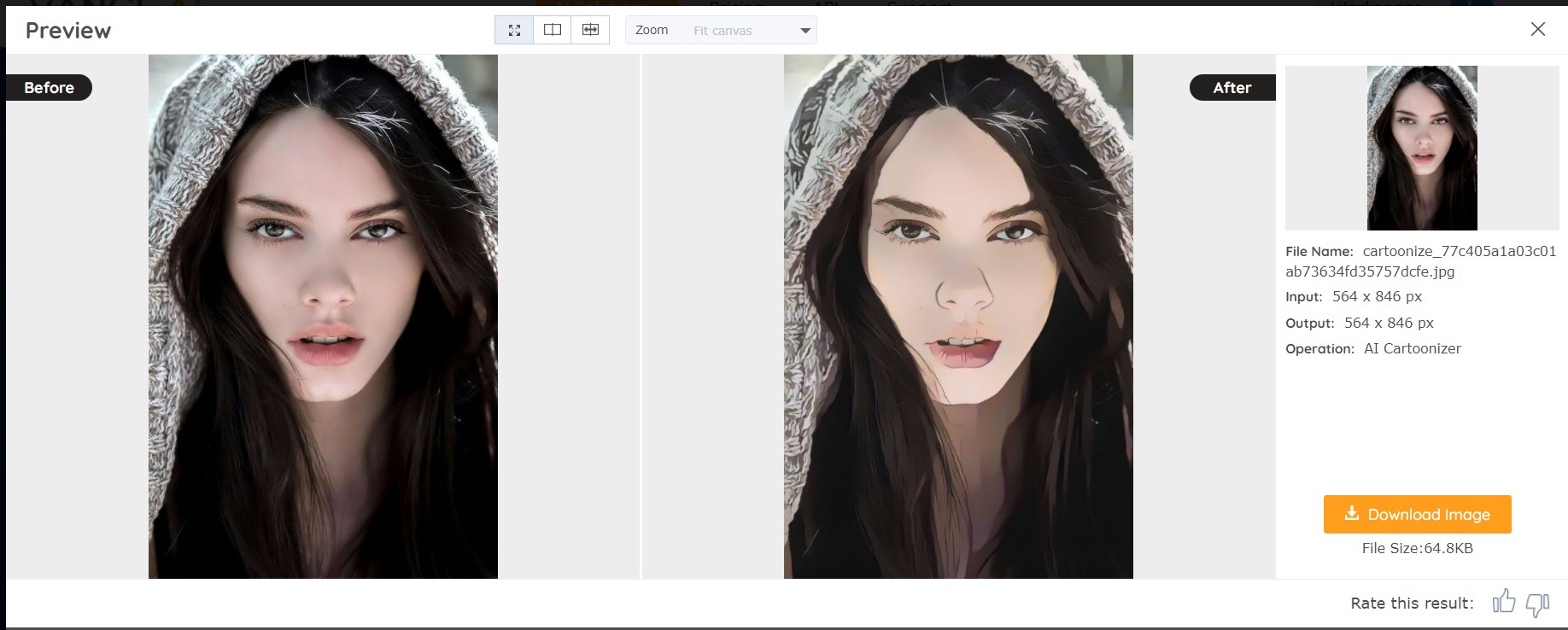Enable the slider comparison view icon

590,30
